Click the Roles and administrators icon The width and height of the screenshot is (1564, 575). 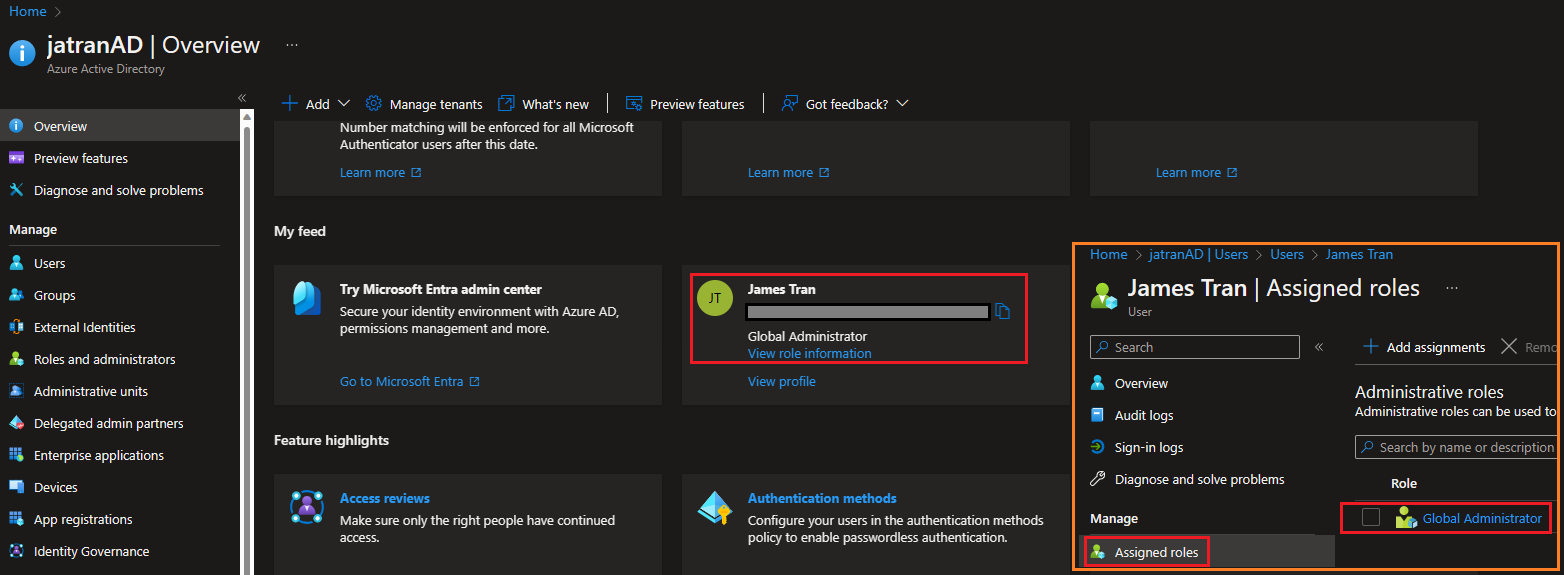tap(16, 359)
